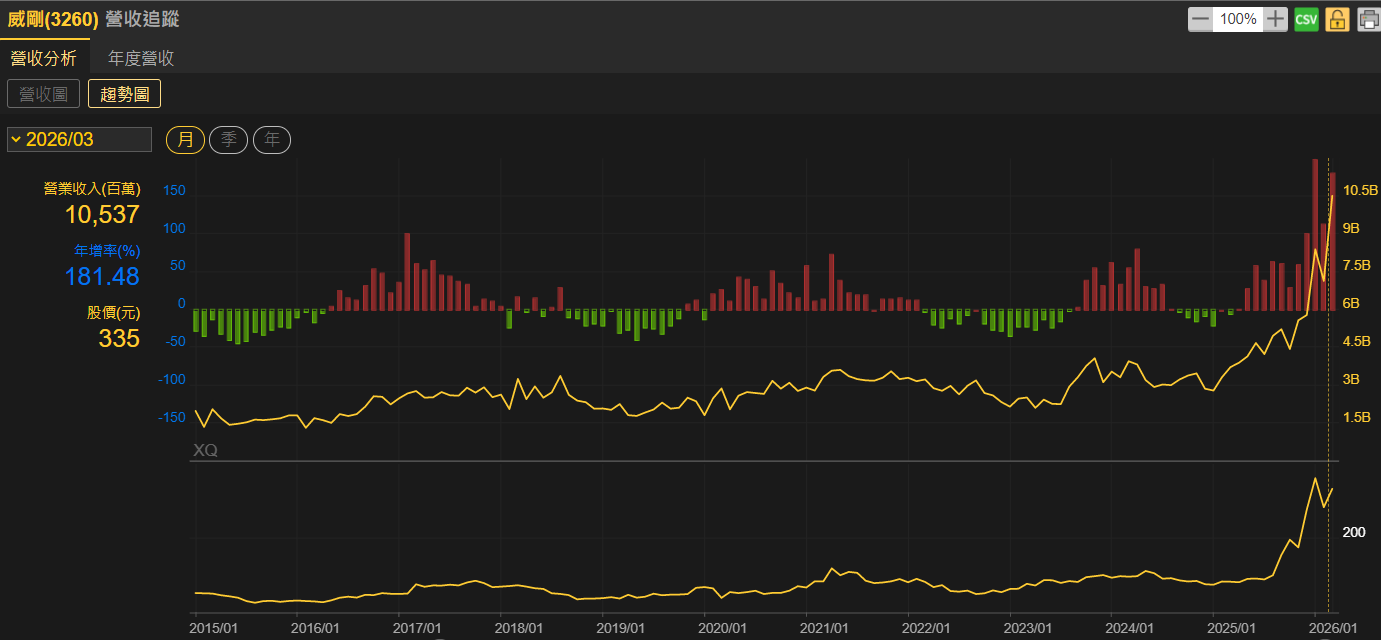Click the zoom in plus button
This screenshot has height=640, width=1381.
pos(1275,19)
